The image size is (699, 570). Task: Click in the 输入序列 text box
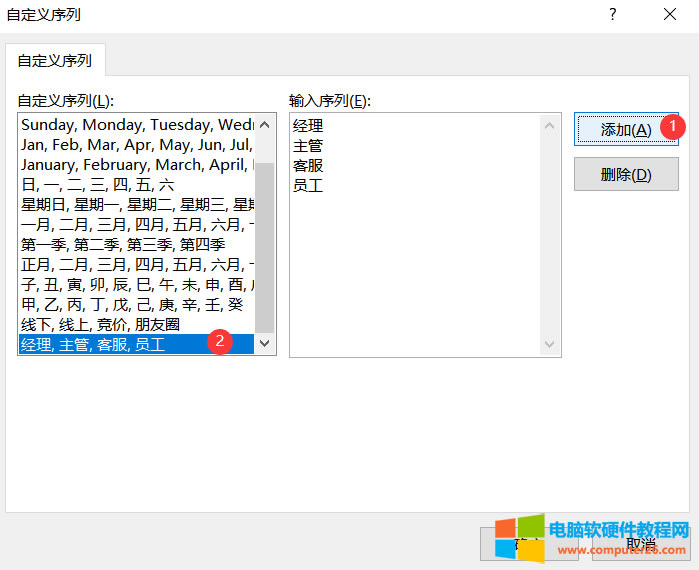[415, 260]
